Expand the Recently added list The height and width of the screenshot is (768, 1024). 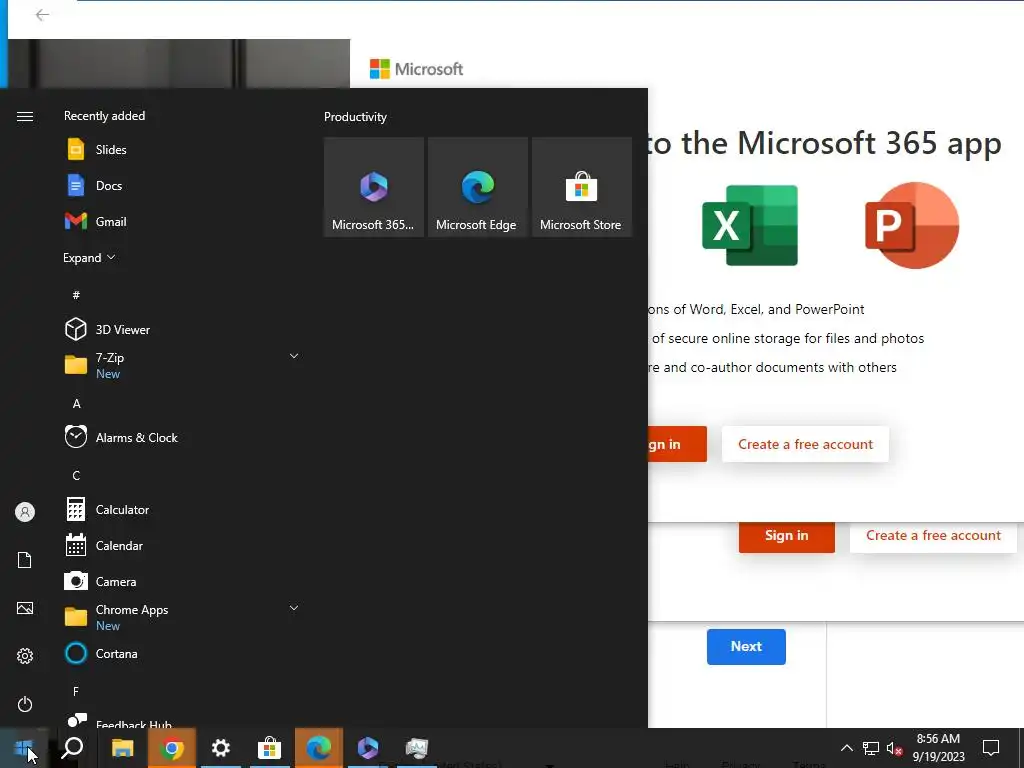click(89, 257)
